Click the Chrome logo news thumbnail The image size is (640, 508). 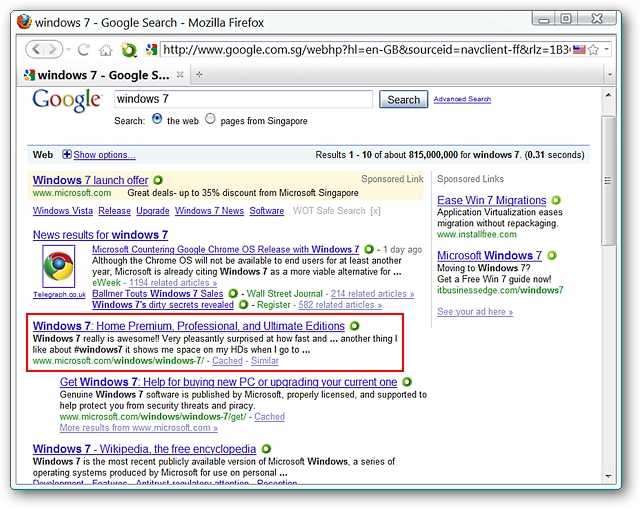tap(59, 266)
